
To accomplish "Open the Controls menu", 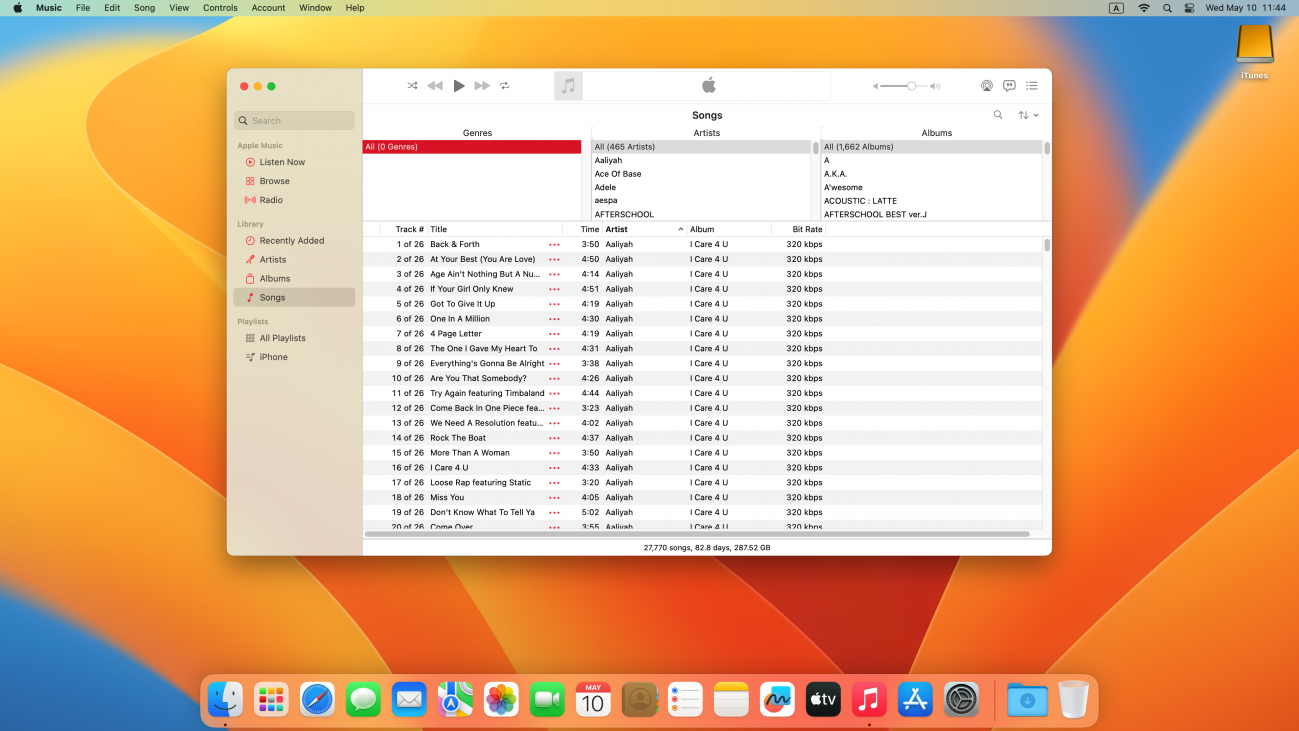I will 220,7.
